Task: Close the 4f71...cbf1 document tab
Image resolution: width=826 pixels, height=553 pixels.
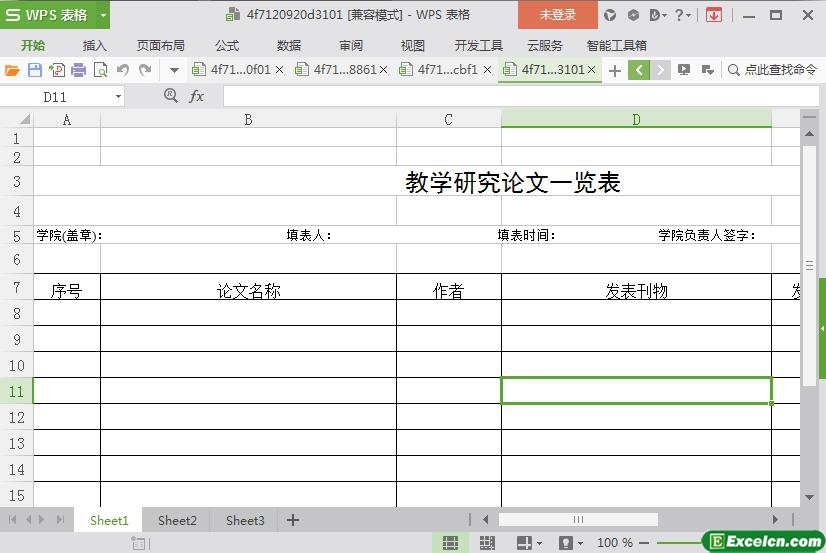Action: 487,70
